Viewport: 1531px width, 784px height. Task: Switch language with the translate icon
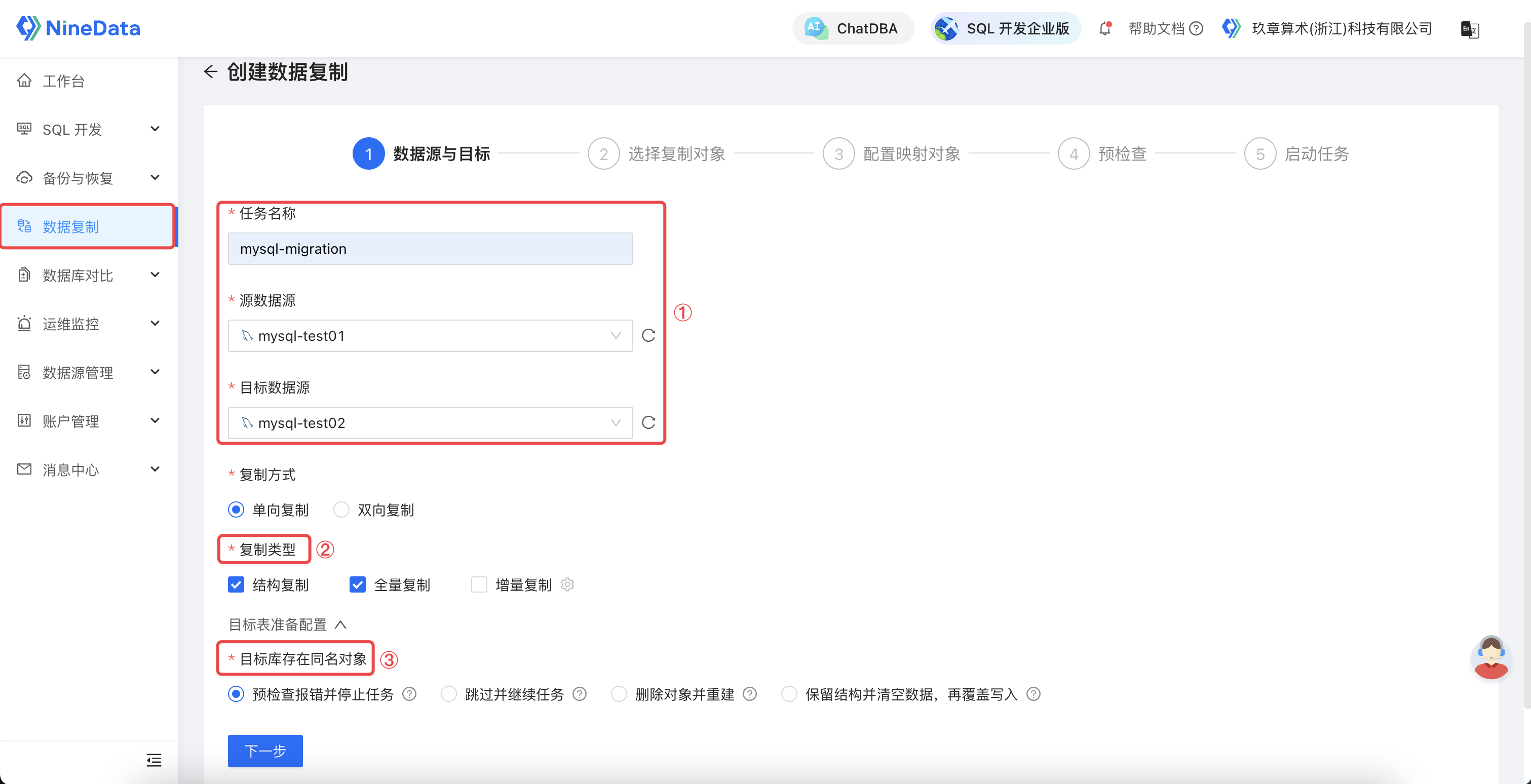pyautogui.click(x=1469, y=29)
